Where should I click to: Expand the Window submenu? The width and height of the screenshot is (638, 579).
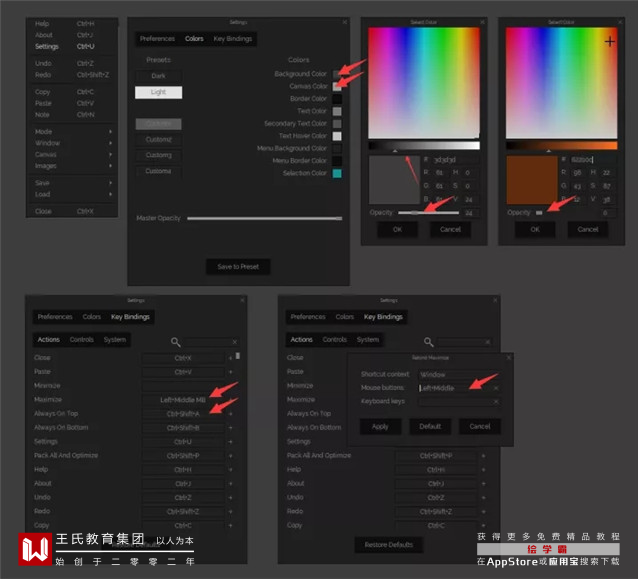(72, 143)
